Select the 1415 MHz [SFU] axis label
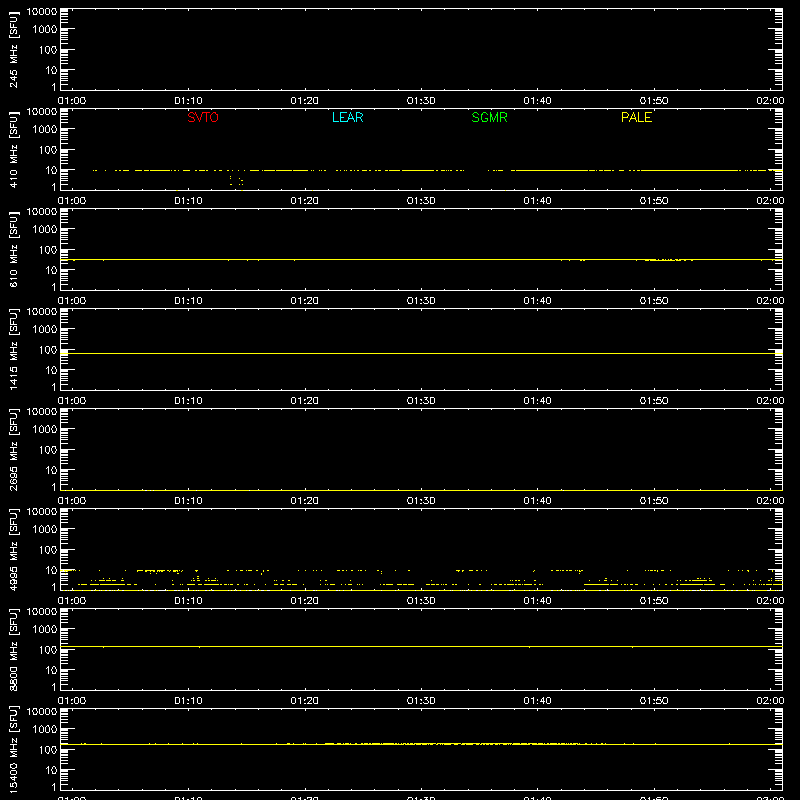Viewport: 800px width, 800px height. [x=13, y=349]
